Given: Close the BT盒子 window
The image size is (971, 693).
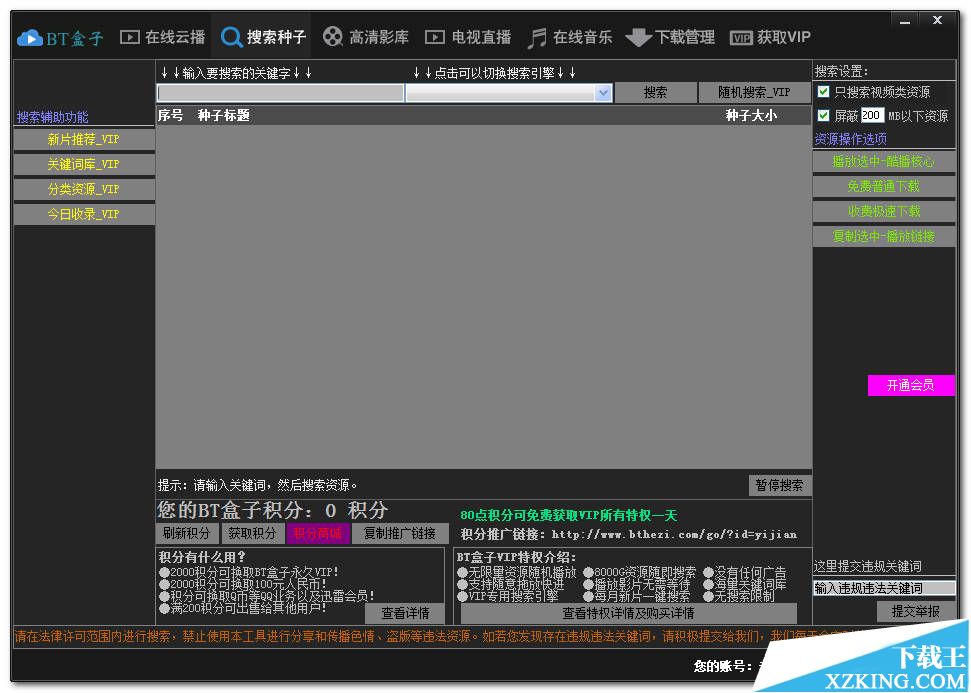Looking at the screenshot, I should coord(938,20).
